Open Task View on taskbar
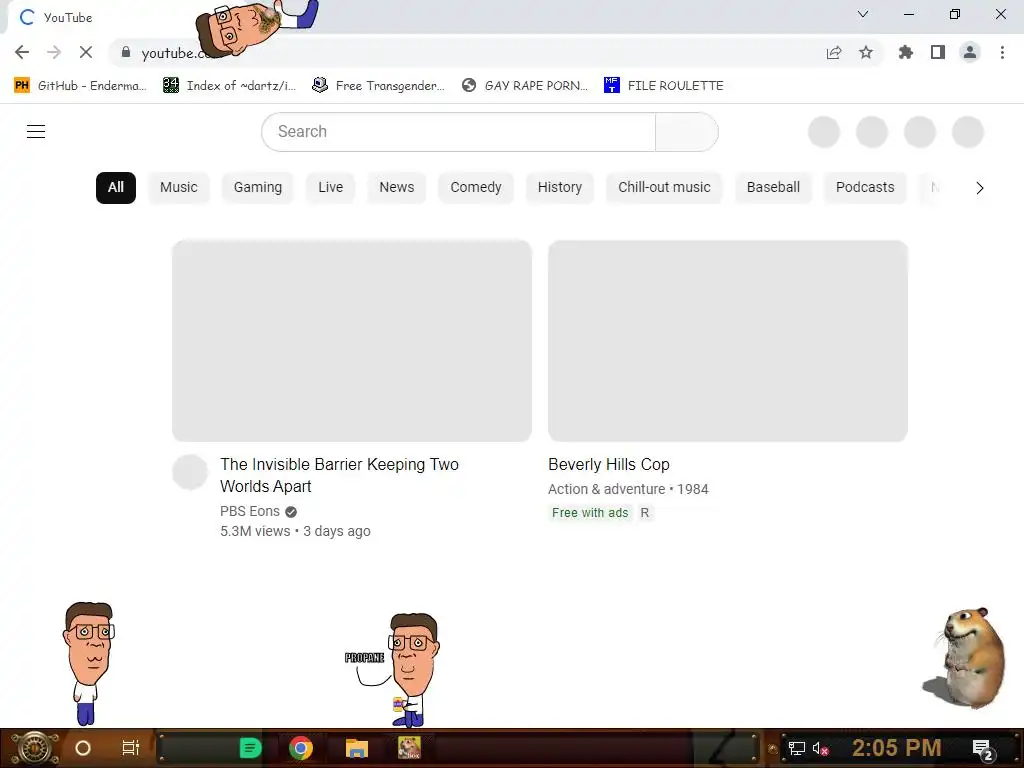Screen dimensions: 1024x768 [131, 748]
